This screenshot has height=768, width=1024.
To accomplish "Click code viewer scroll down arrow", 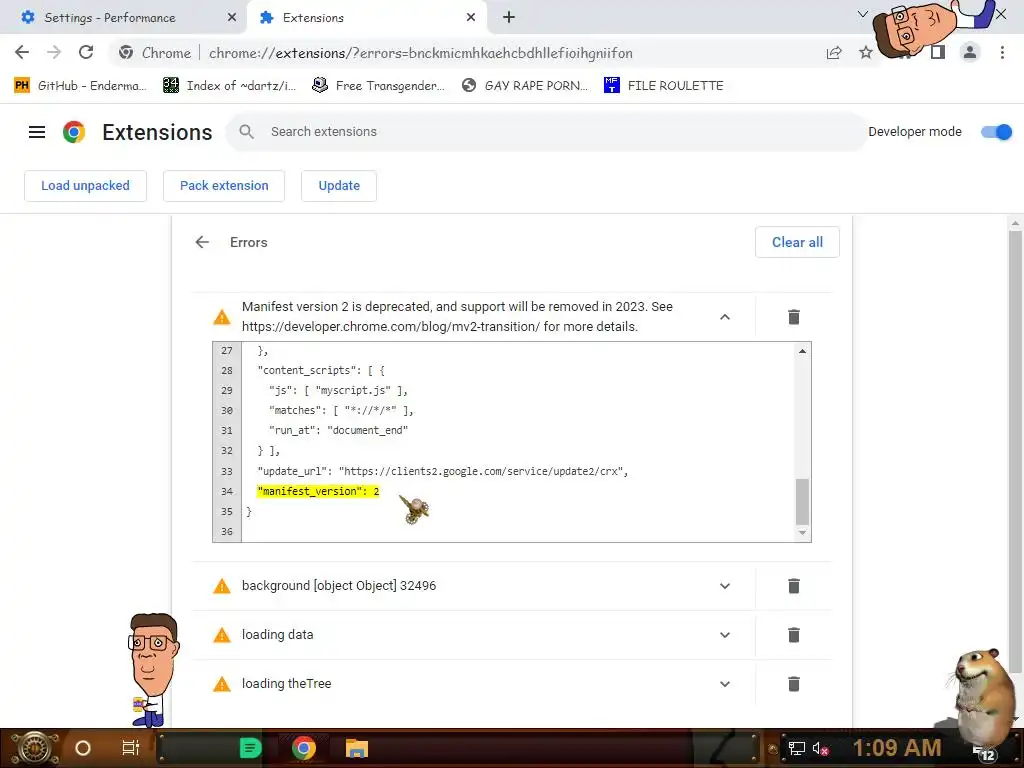I will (803, 533).
